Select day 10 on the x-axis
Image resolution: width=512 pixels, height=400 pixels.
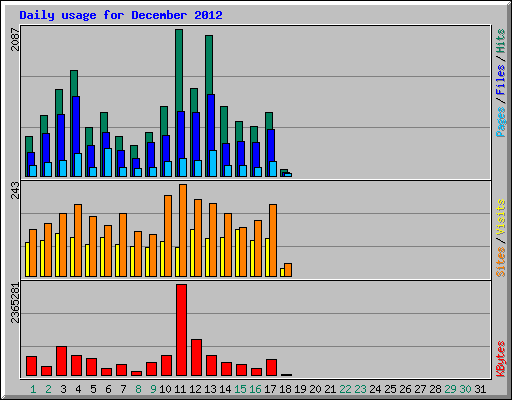click(x=165, y=389)
